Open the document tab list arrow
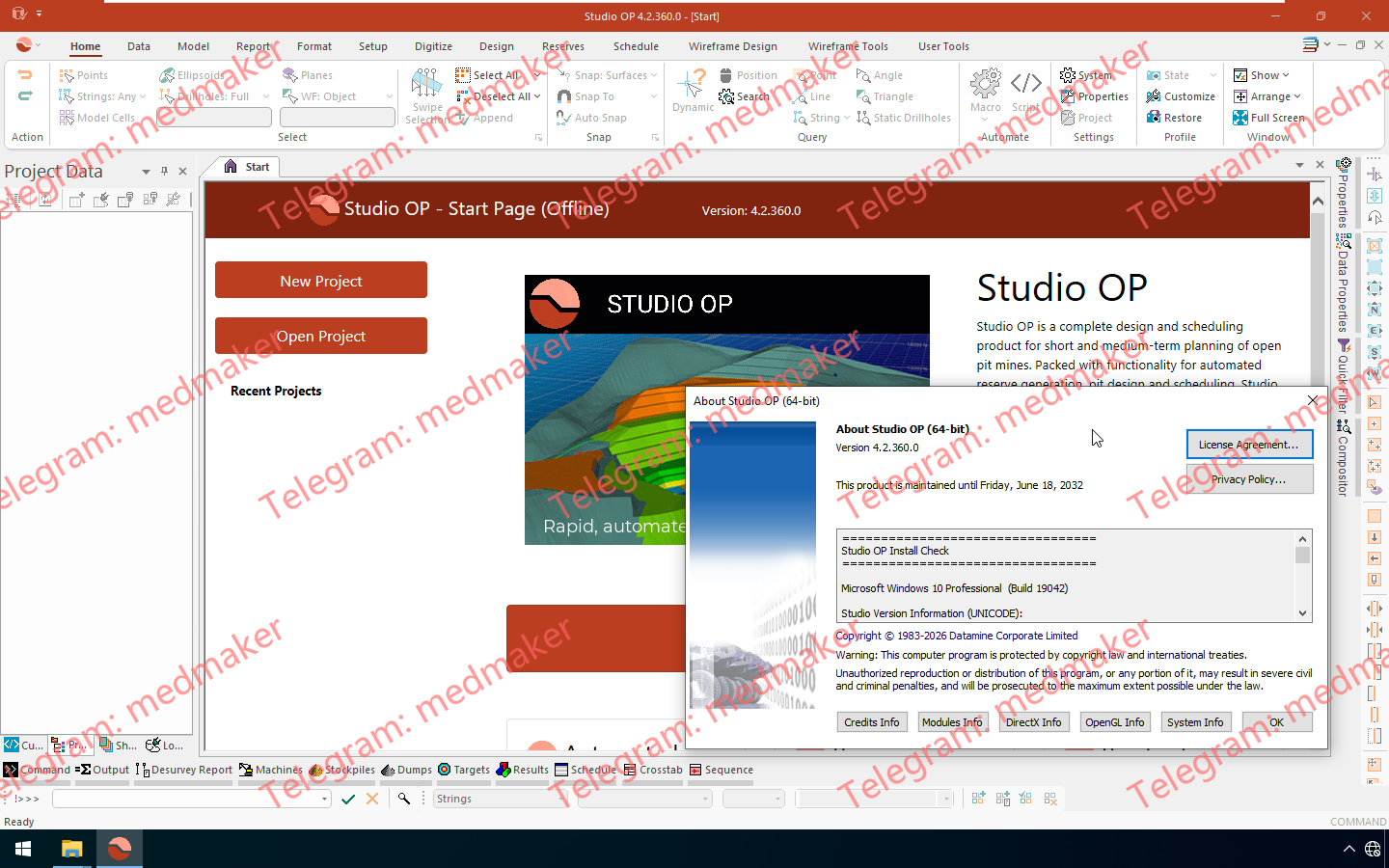This screenshot has height=868, width=1389. point(1299,165)
